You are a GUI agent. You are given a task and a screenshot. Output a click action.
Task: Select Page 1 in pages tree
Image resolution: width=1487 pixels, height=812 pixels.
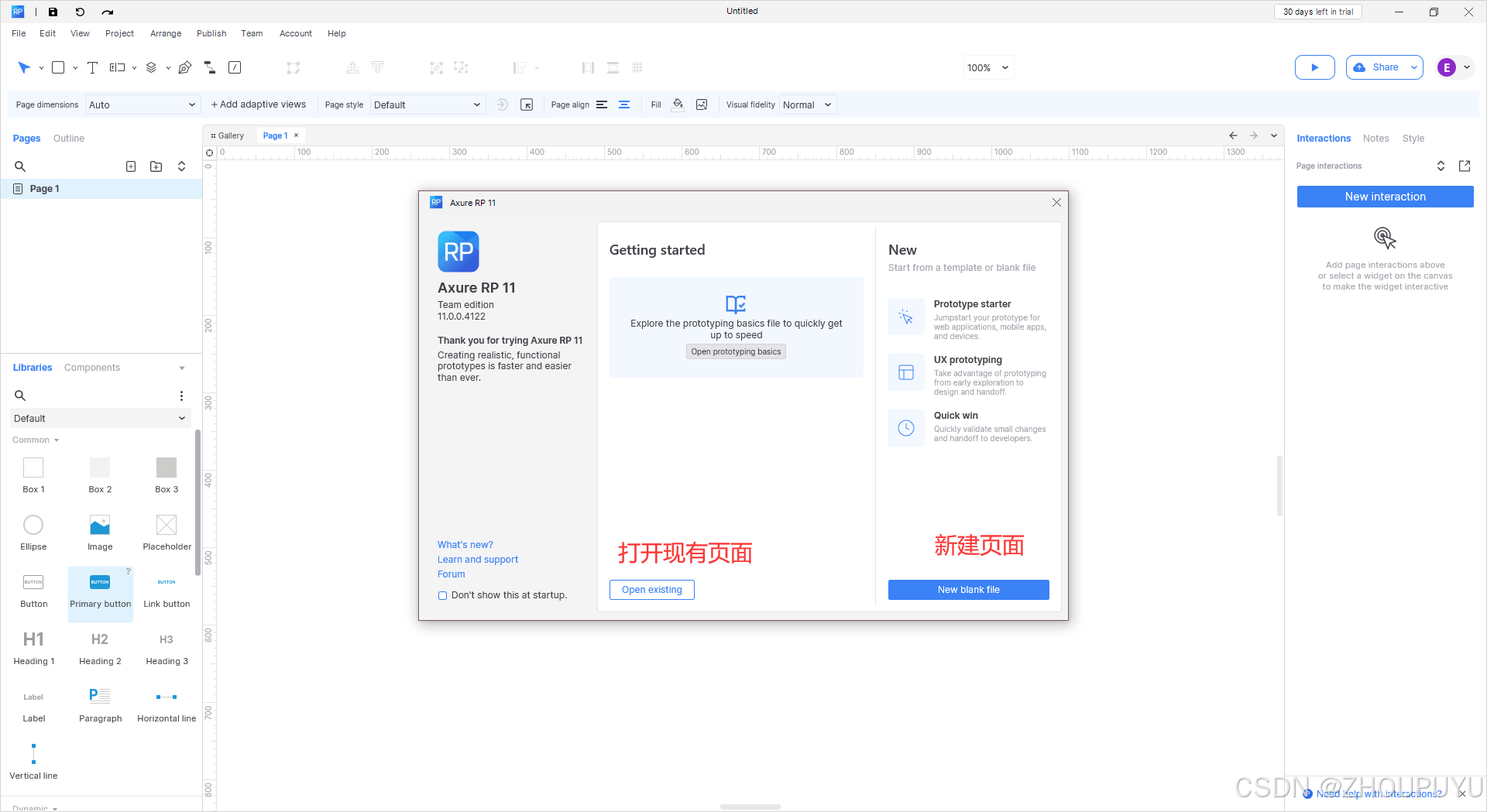(x=101, y=189)
